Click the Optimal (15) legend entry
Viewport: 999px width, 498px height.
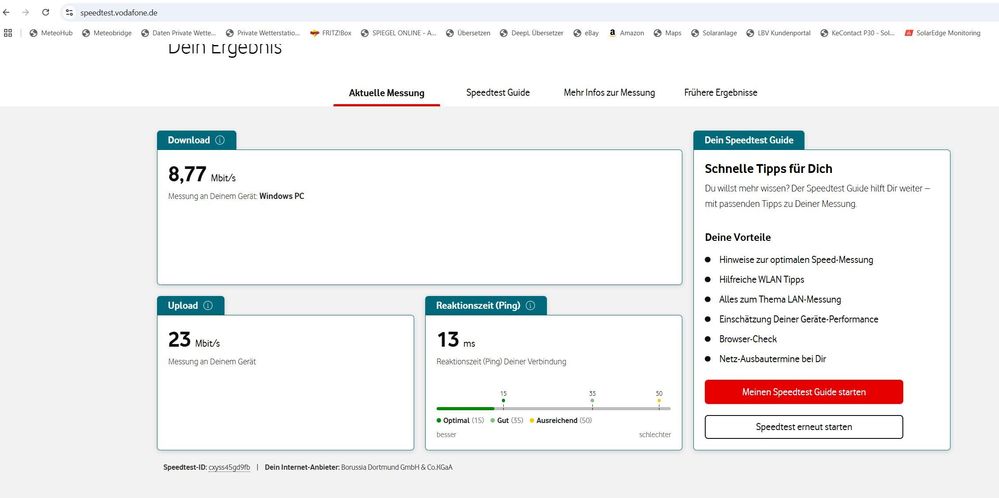click(461, 420)
